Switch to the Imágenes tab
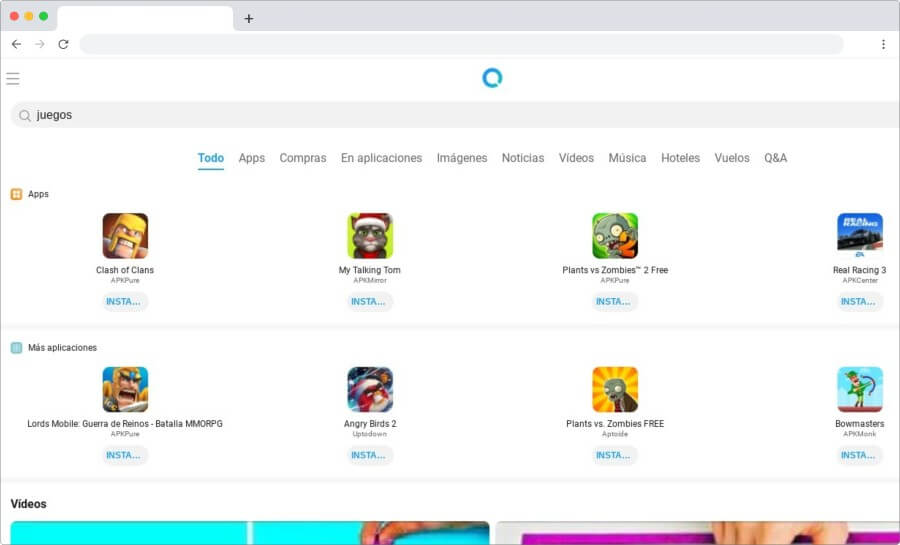Viewport: 900px width, 545px height. click(x=461, y=158)
